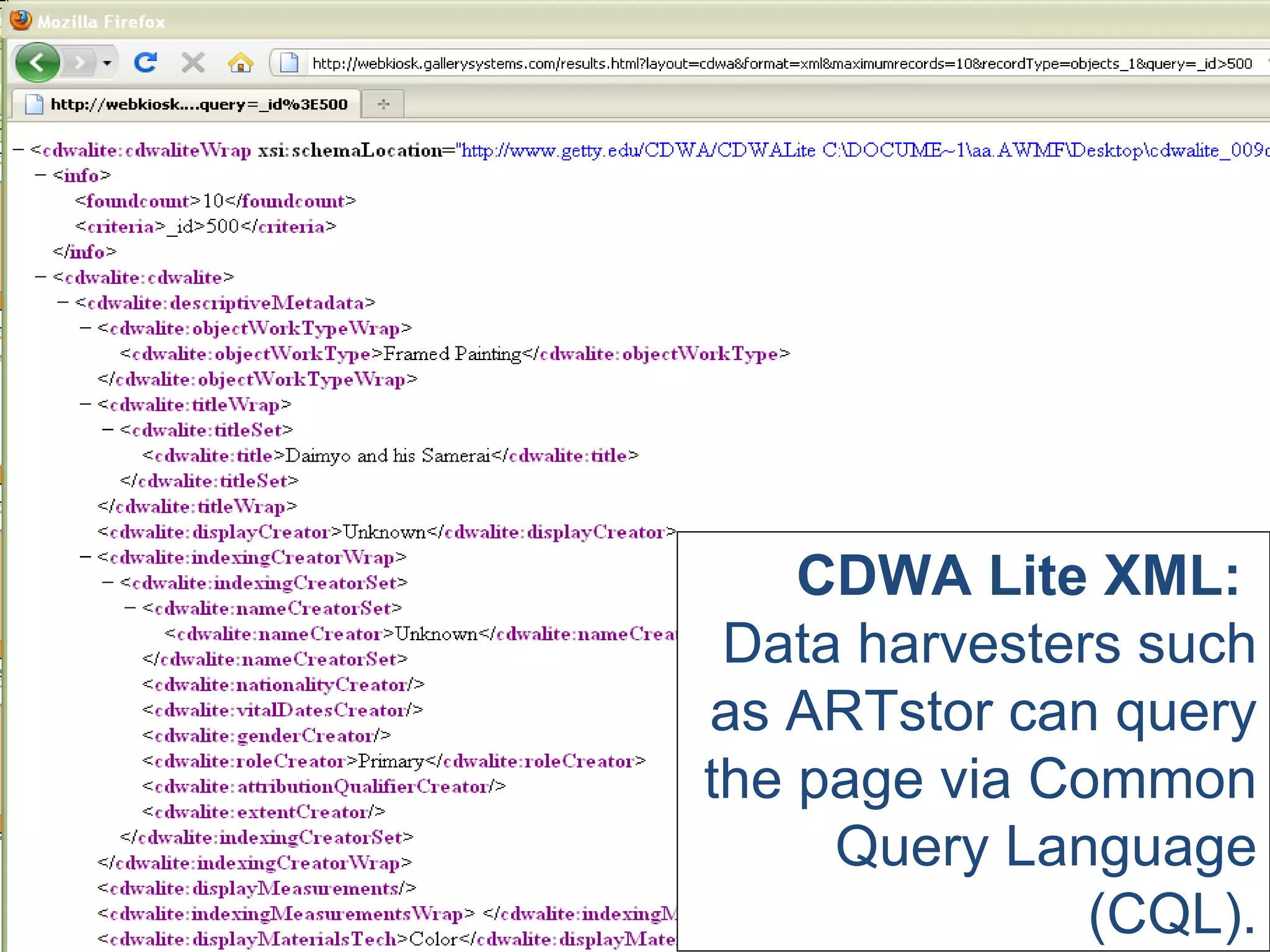Click the cdwalite:genderCreator empty tag
This screenshot has width=1270, height=952.
[267, 736]
